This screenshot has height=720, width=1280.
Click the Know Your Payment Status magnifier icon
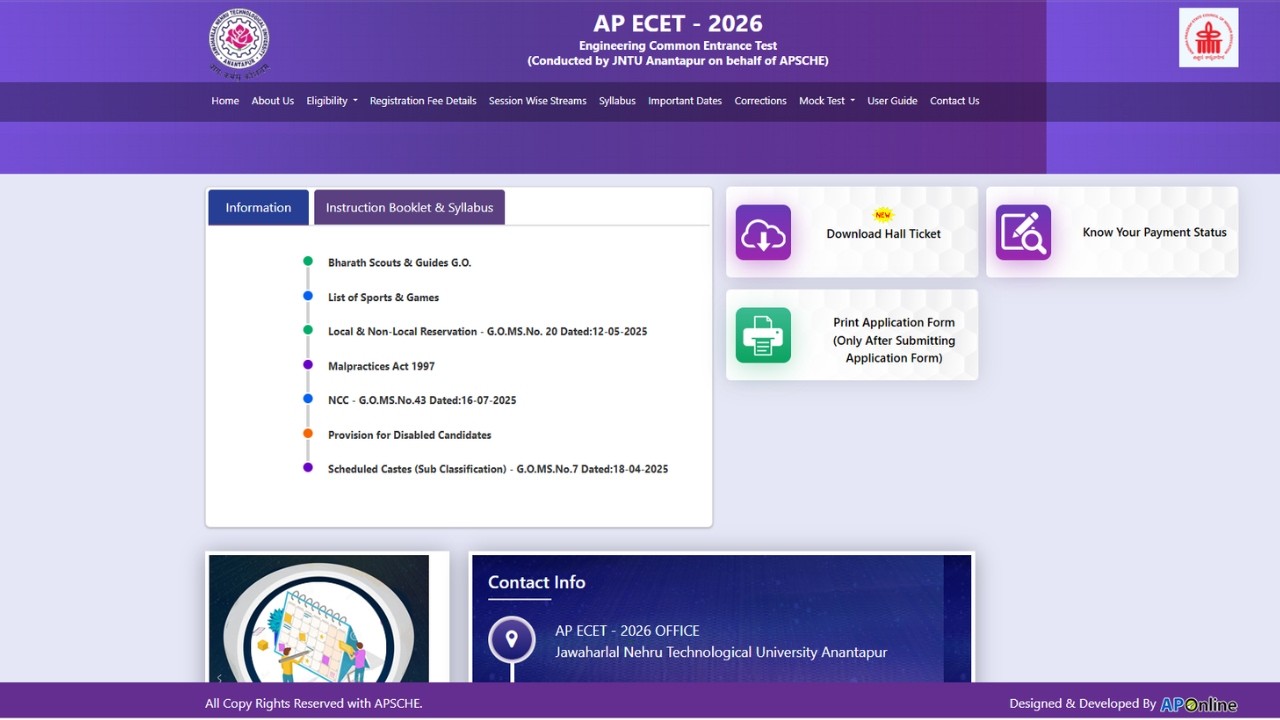[x=1023, y=232]
